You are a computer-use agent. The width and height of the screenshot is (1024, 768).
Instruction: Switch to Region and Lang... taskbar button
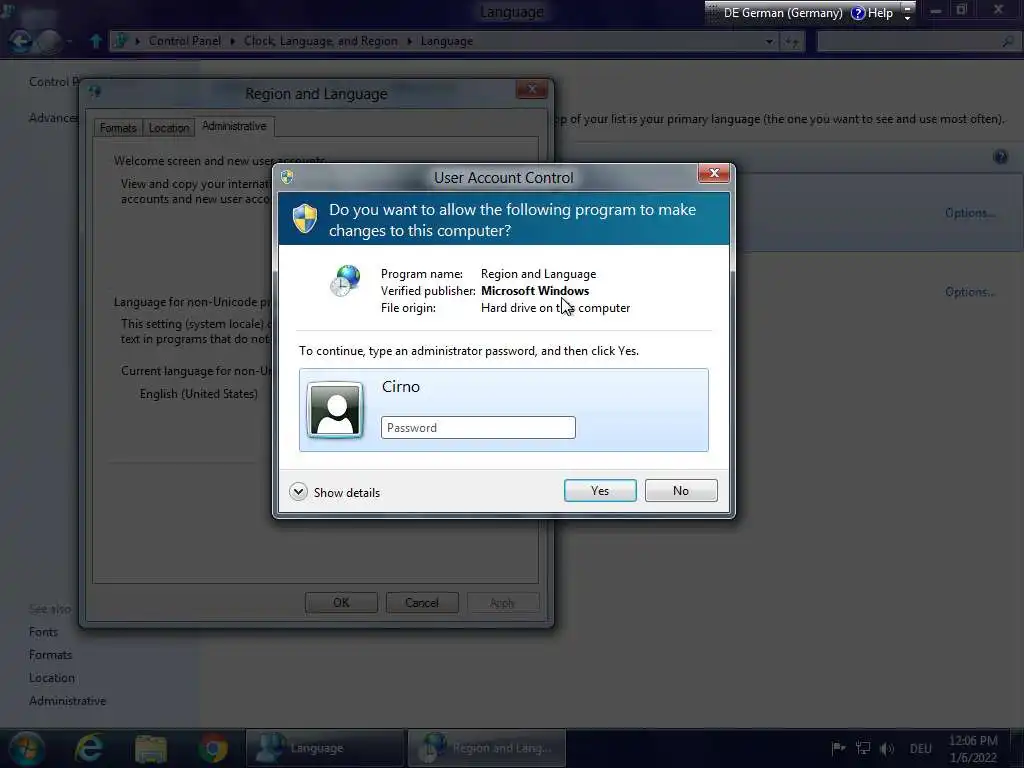point(487,748)
